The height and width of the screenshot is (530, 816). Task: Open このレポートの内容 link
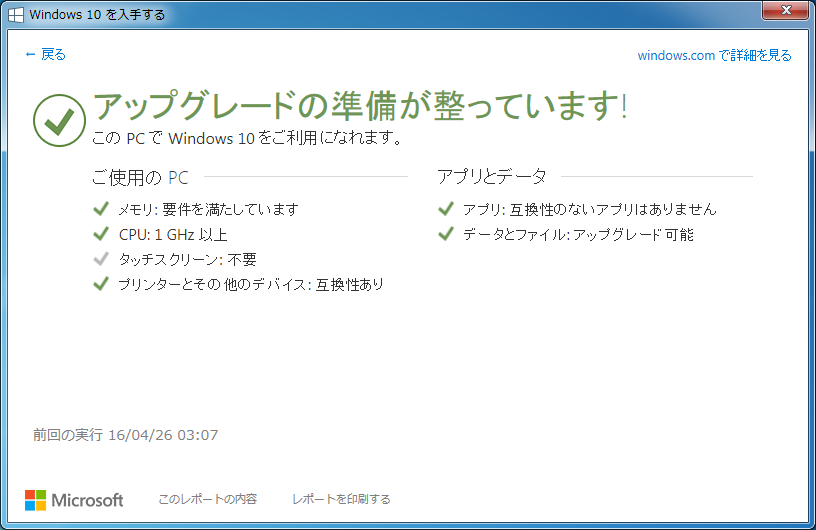[207, 499]
